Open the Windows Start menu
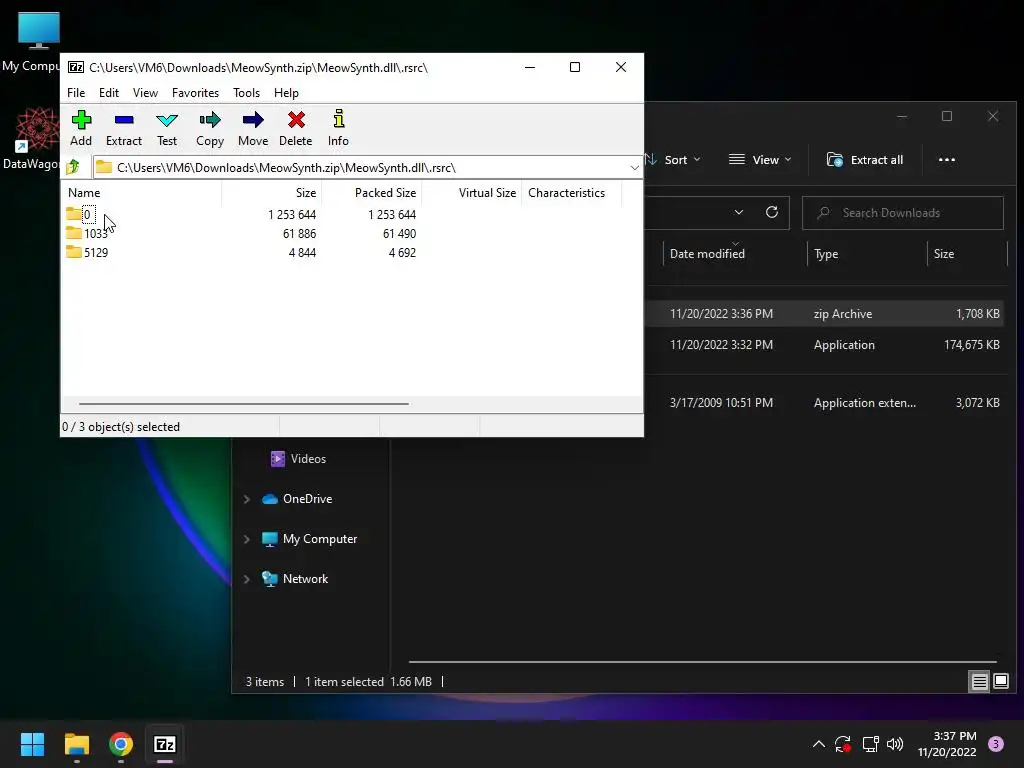Image resolution: width=1024 pixels, height=768 pixels. coord(32,744)
